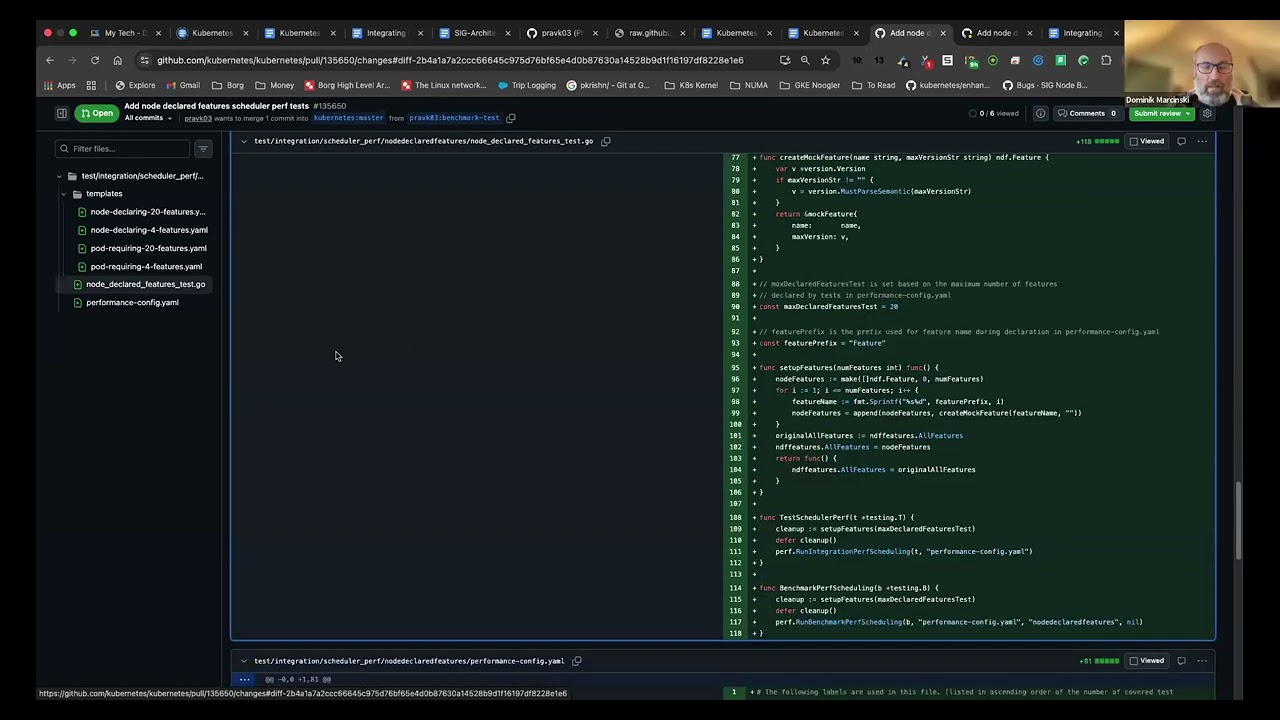Bookmark this page with star icon
This screenshot has width=1280, height=720.
[825, 60]
